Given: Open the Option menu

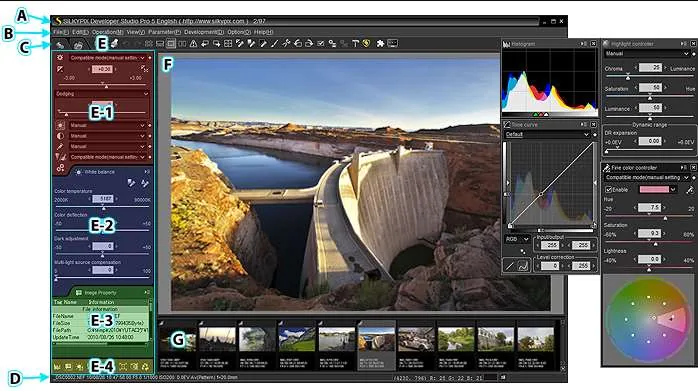Looking at the screenshot, I should [239, 32].
